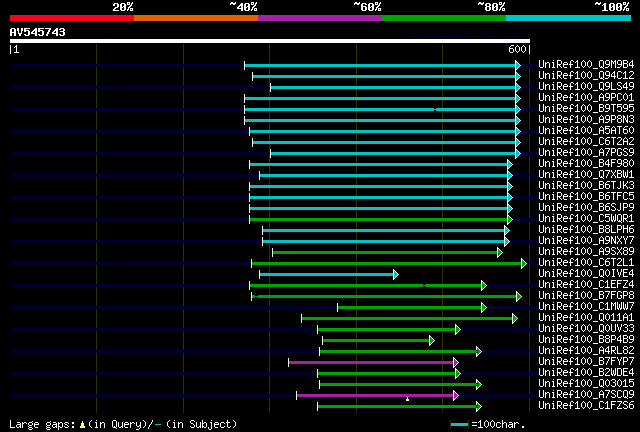640x432 pixels.
Task: Click the UniRef100_B8LPH6 text
Action: (586, 229)
